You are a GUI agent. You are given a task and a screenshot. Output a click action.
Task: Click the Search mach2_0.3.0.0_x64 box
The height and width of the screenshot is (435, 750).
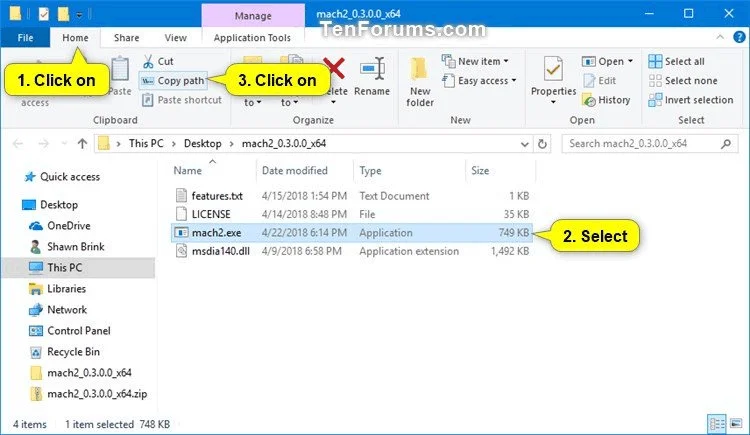[x=650, y=144]
